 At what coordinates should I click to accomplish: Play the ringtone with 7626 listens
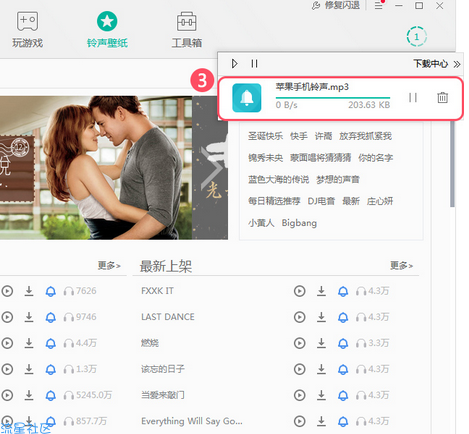7,291
